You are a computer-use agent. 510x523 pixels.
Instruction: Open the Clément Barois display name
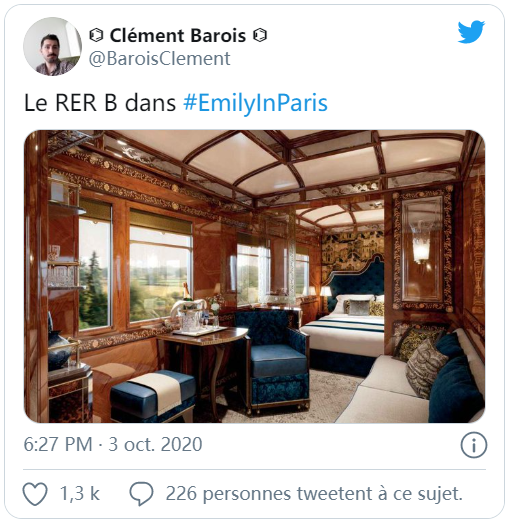click(x=177, y=35)
